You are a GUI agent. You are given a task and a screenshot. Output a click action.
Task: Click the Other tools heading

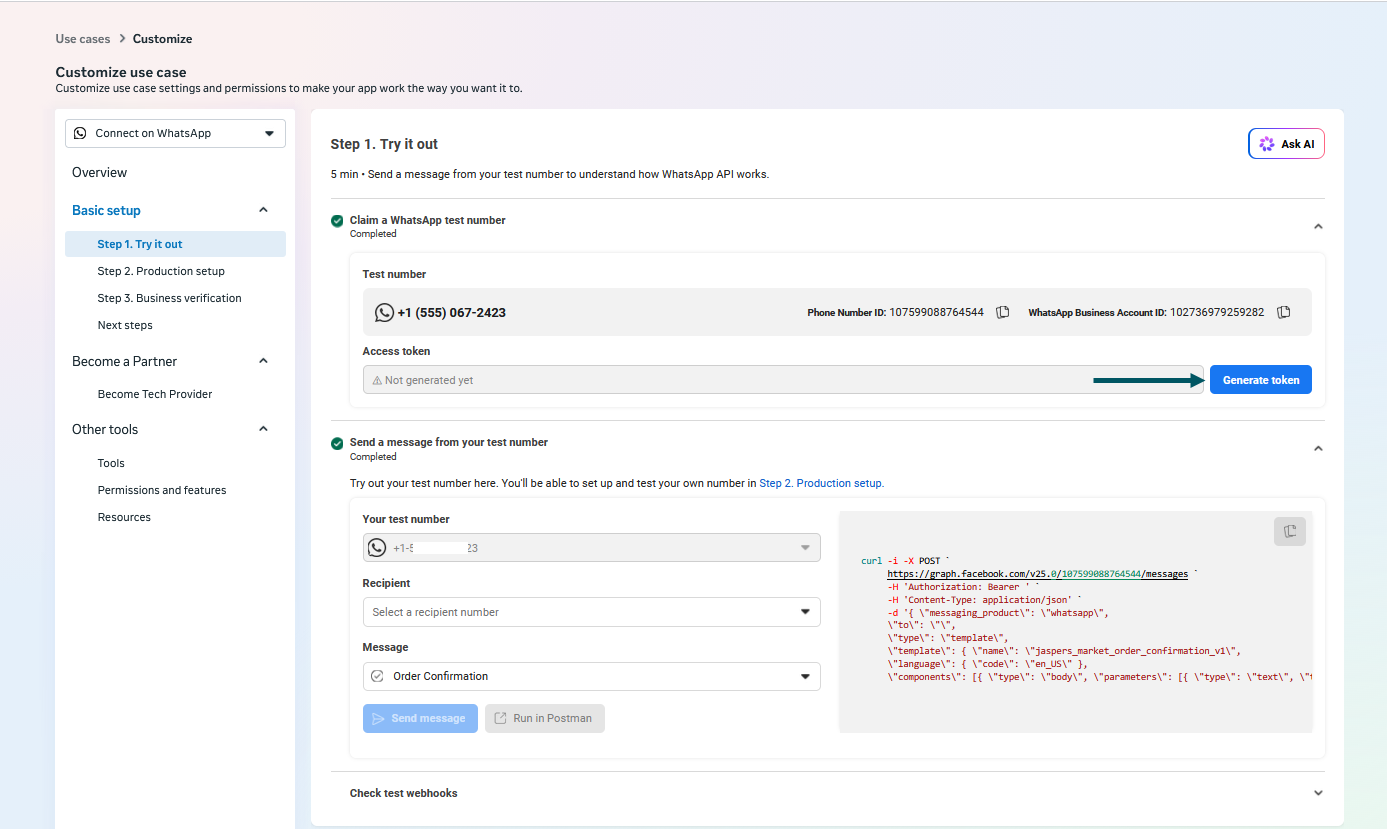pyautogui.click(x=105, y=429)
